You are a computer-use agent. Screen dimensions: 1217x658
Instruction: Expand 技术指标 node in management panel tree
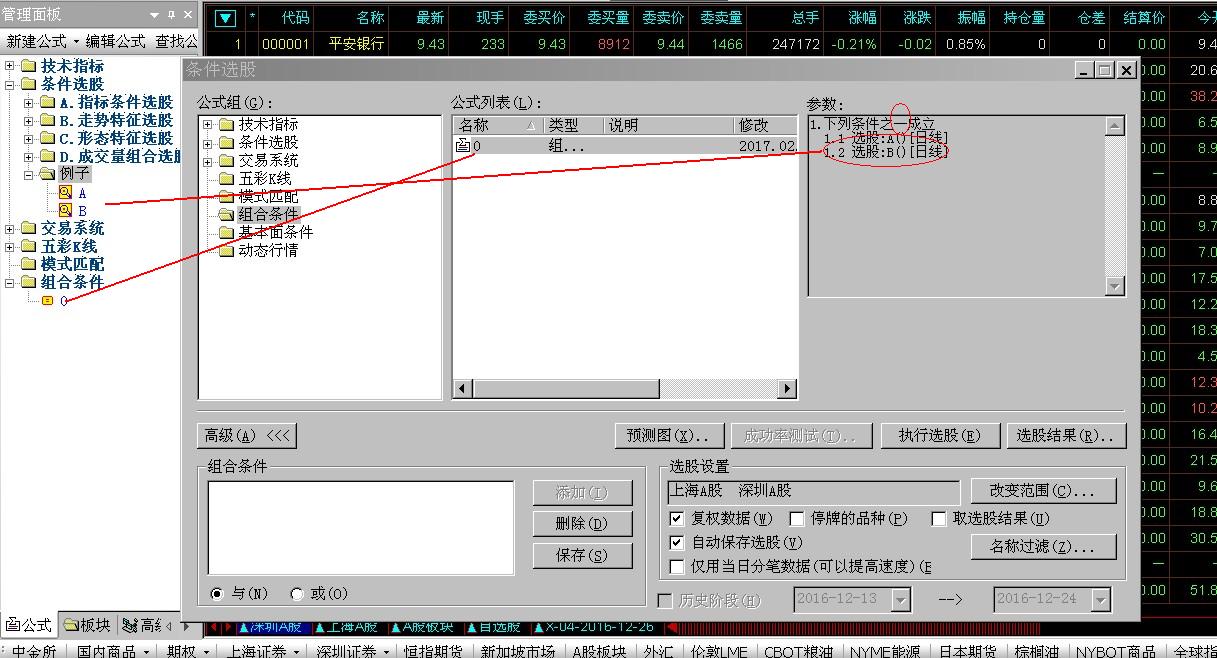pyautogui.click(x=10, y=66)
